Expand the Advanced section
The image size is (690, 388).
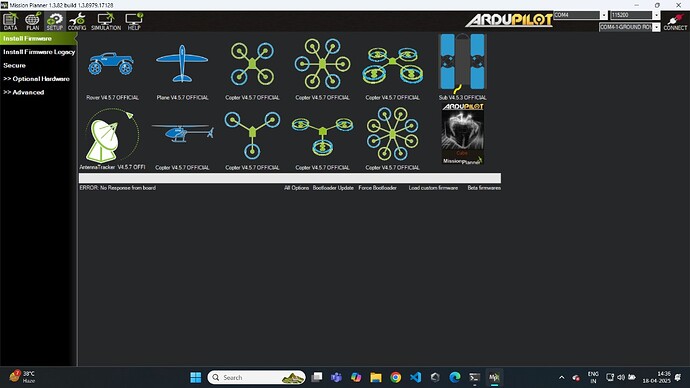coord(24,92)
